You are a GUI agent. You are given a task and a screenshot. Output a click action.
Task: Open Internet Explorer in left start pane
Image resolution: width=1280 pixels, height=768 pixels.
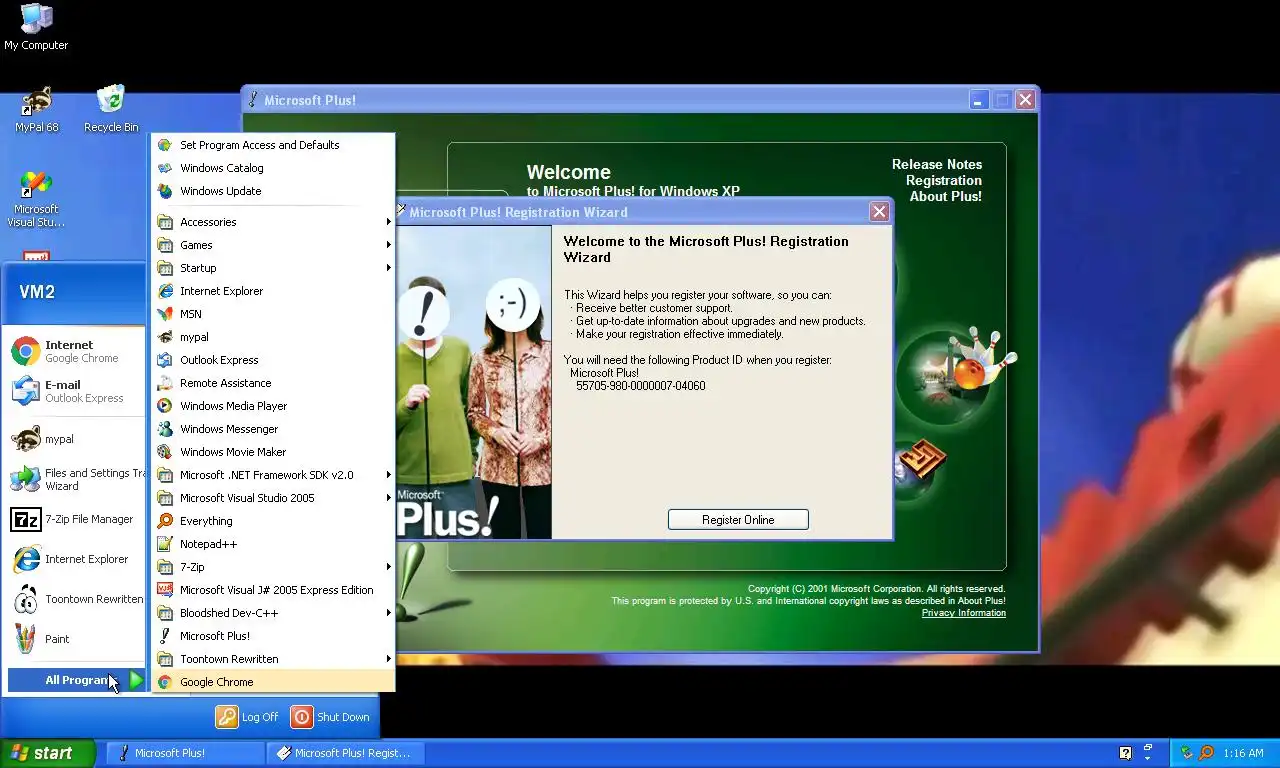coord(75,559)
